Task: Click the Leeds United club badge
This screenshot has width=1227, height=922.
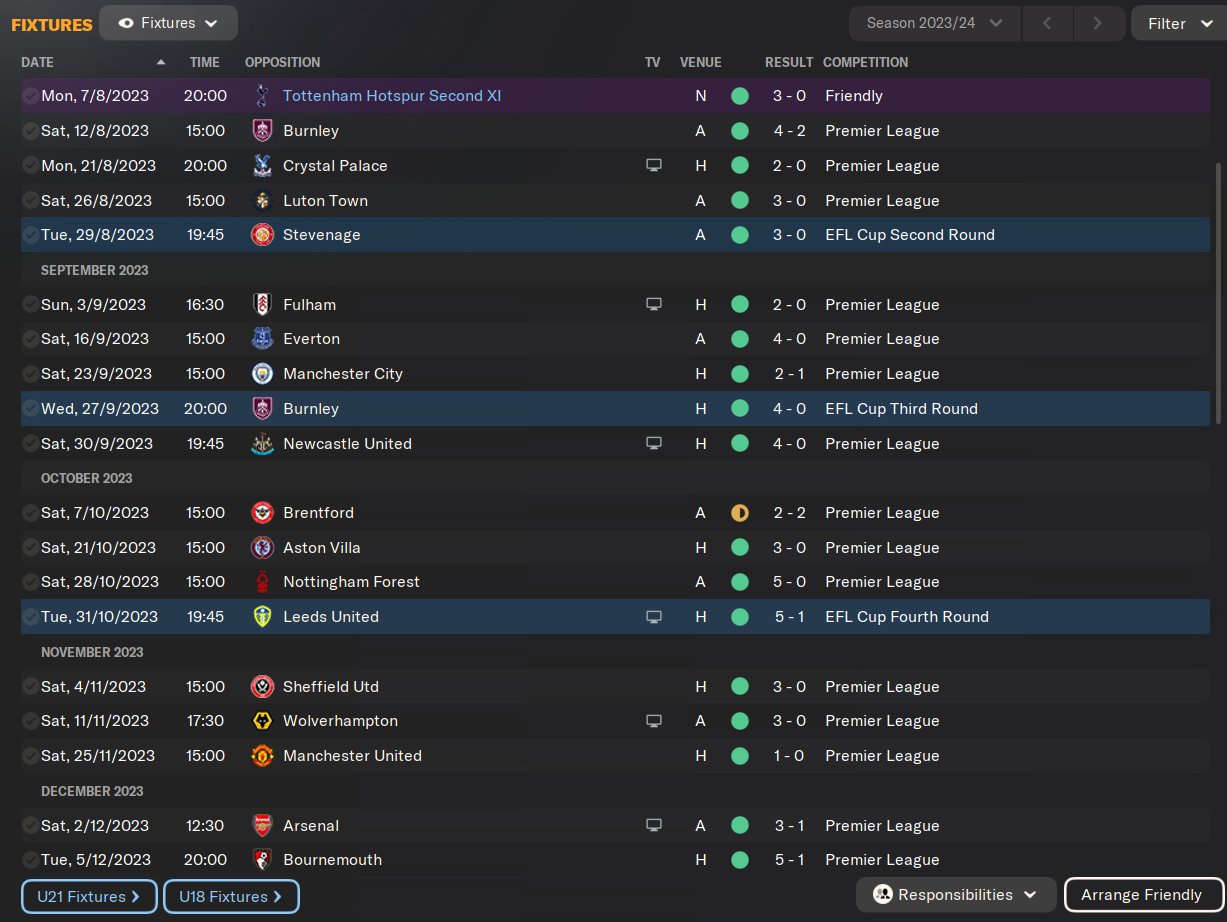Action: coord(262,617)
